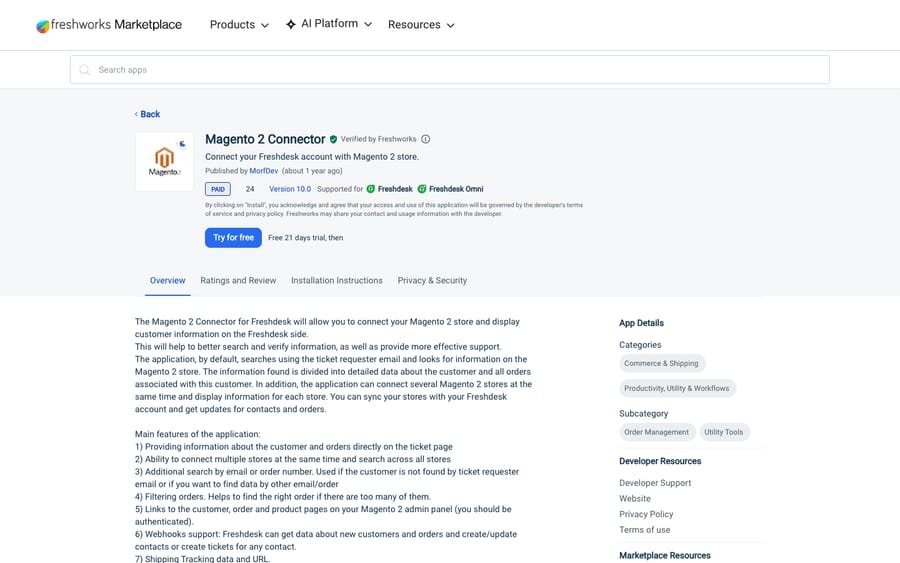The image size is (900, 563).
Task: Select the Productivity, Utility & Workflows tag
Action: click(x=677, y=389)
